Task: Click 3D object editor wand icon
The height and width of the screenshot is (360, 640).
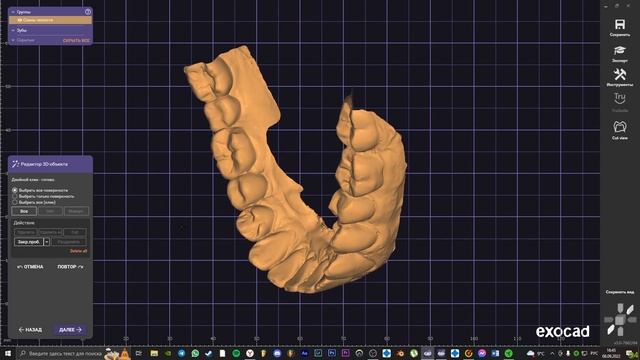Action: pos(16,164)
